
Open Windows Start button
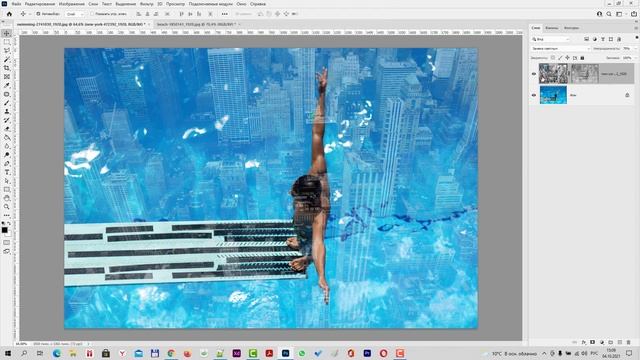7,353
